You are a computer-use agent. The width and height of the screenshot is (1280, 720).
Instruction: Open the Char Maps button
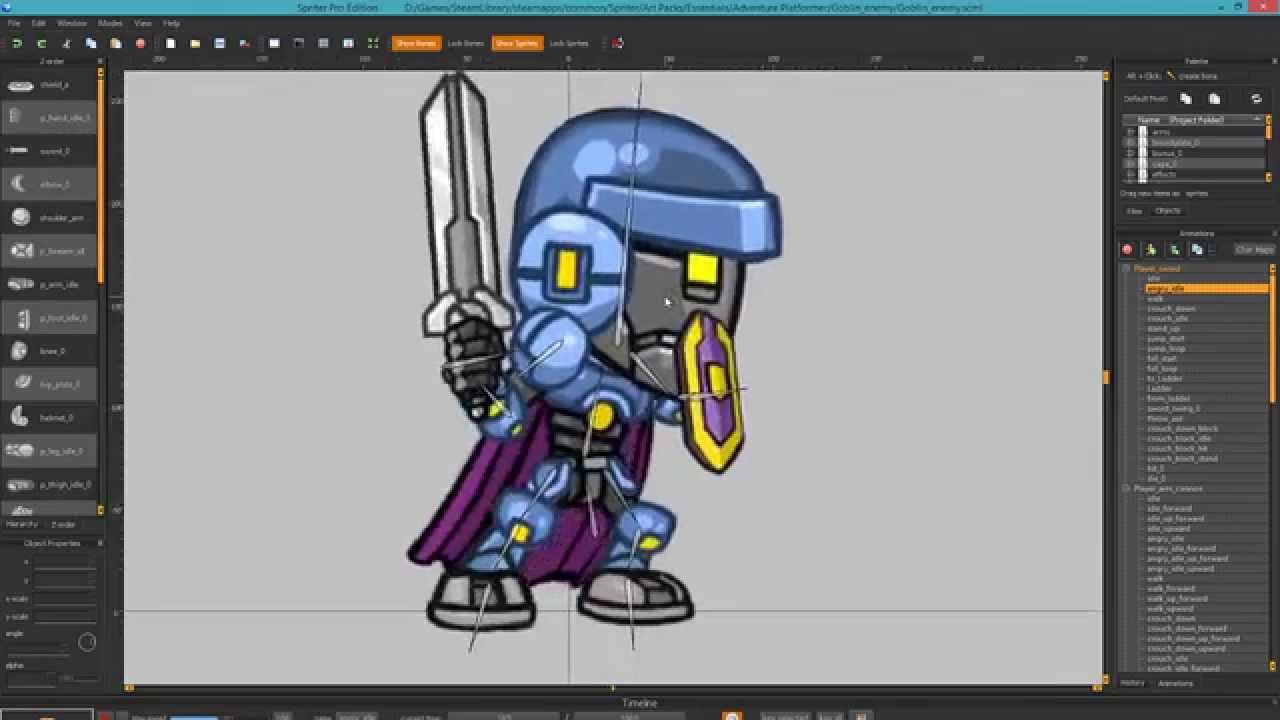1254,249
